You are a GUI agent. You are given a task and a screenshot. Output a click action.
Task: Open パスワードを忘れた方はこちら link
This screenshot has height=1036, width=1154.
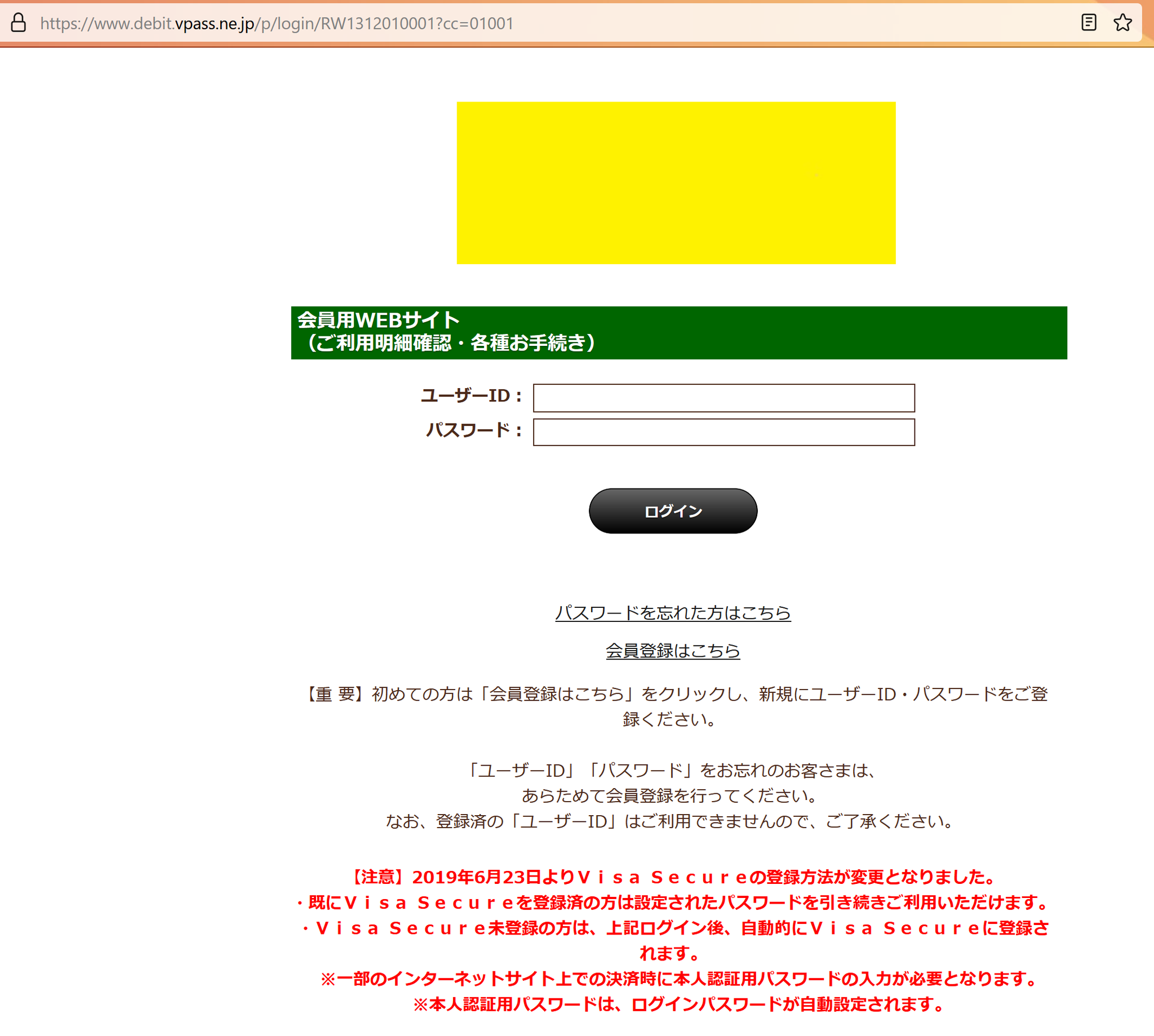coord(672,612)
